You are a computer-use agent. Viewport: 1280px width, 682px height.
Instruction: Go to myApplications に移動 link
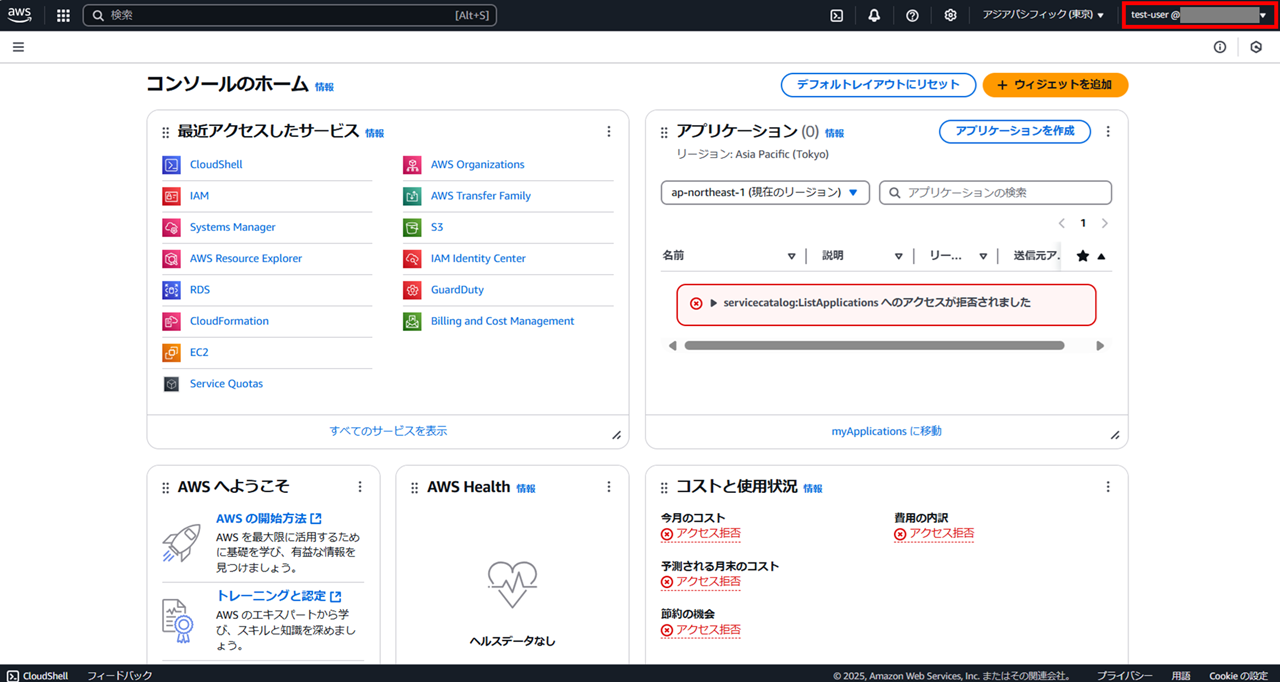pyautogui.click(x=887, y=431)
